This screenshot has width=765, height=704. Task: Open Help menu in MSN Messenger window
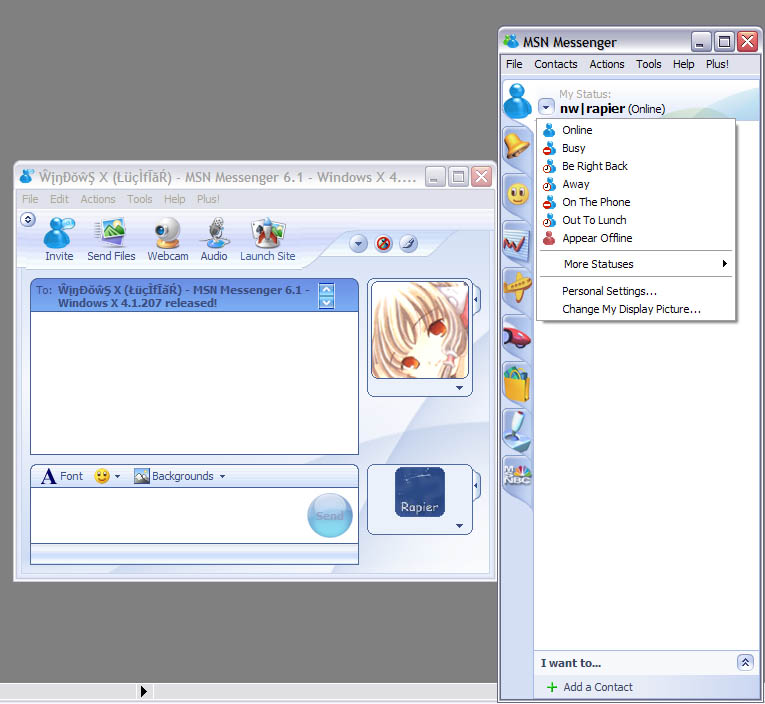[x=684, y=64]
